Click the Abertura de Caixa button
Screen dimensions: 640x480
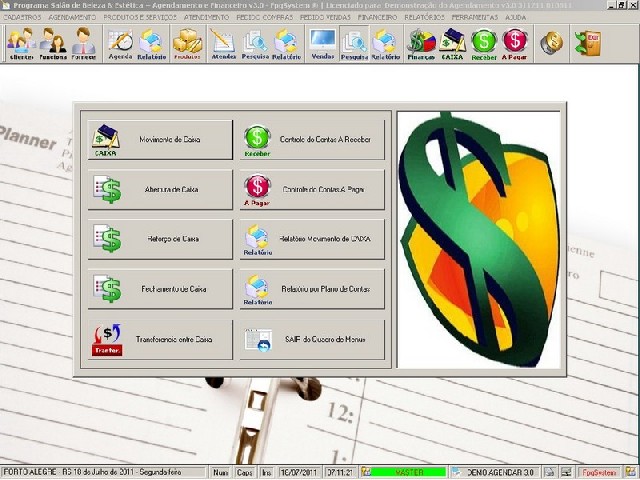pos(160,190)
